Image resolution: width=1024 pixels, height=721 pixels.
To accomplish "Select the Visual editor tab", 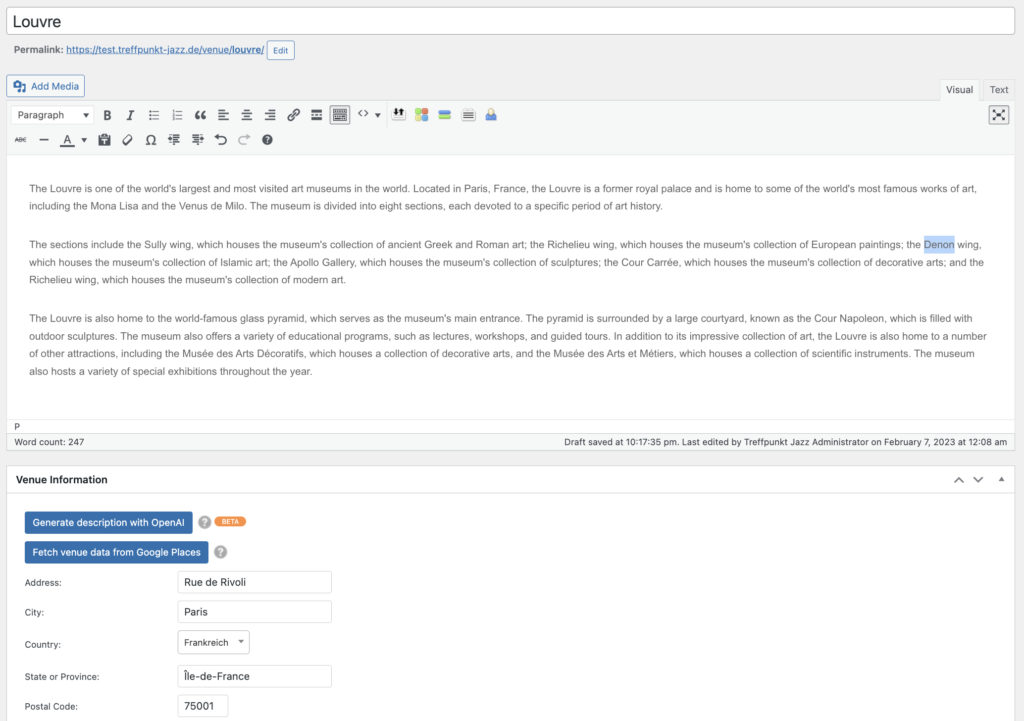I will coord(959,89).
